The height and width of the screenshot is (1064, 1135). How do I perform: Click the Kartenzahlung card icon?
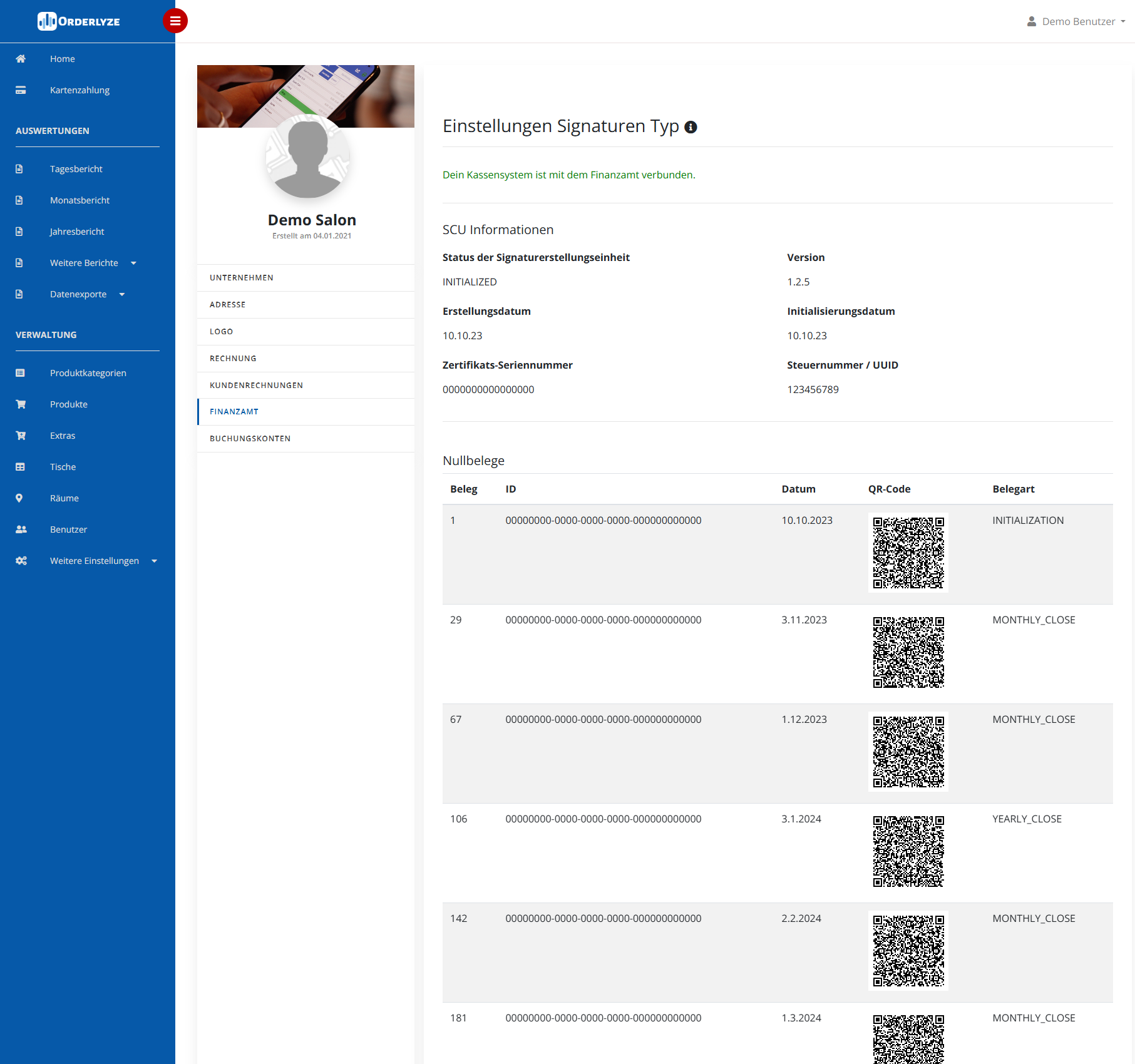click(x=21, y=90)
